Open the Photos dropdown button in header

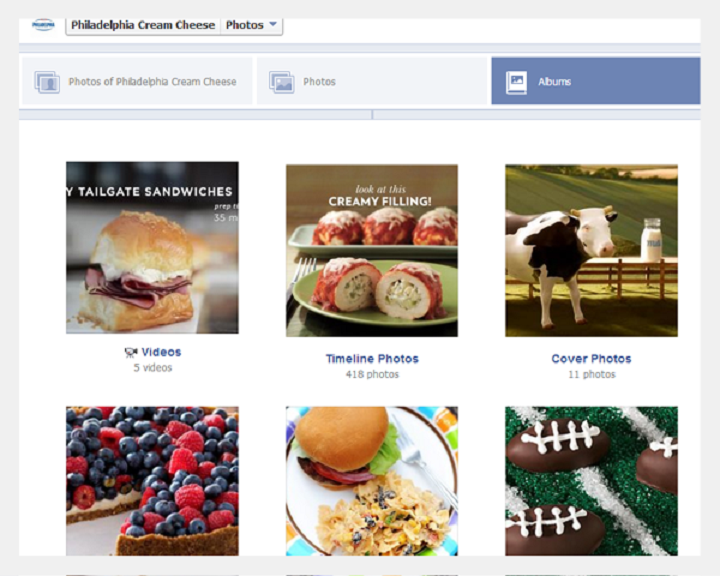point(252,25)
